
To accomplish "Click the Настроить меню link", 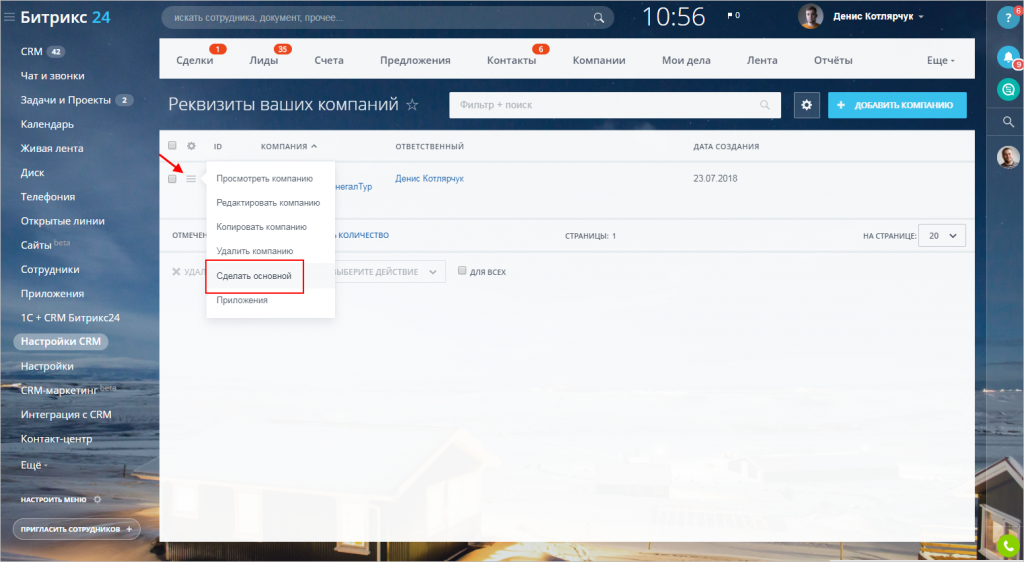I will tap(54, 499).
